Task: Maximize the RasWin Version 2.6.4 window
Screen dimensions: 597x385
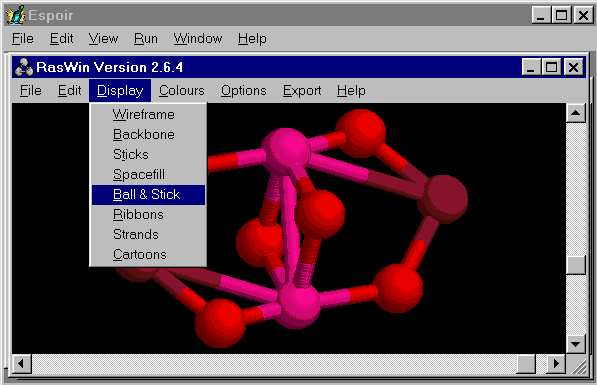Action: tap(552, 67)
